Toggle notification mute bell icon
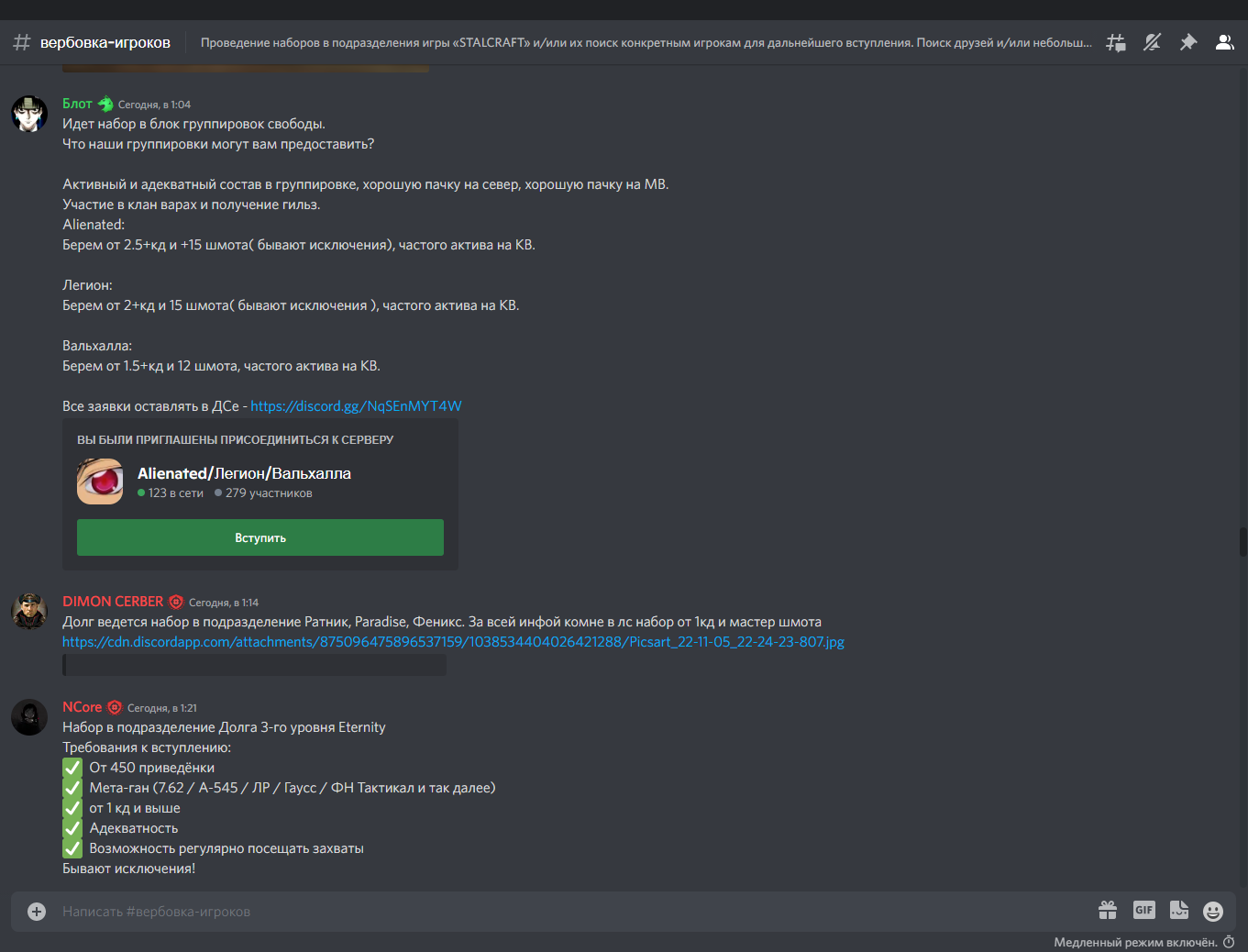1248x952 pixels. [1153, 42]
